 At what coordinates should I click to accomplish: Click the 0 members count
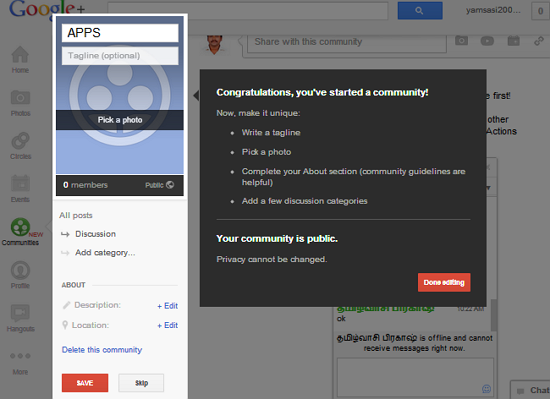[x=85, y=185]
